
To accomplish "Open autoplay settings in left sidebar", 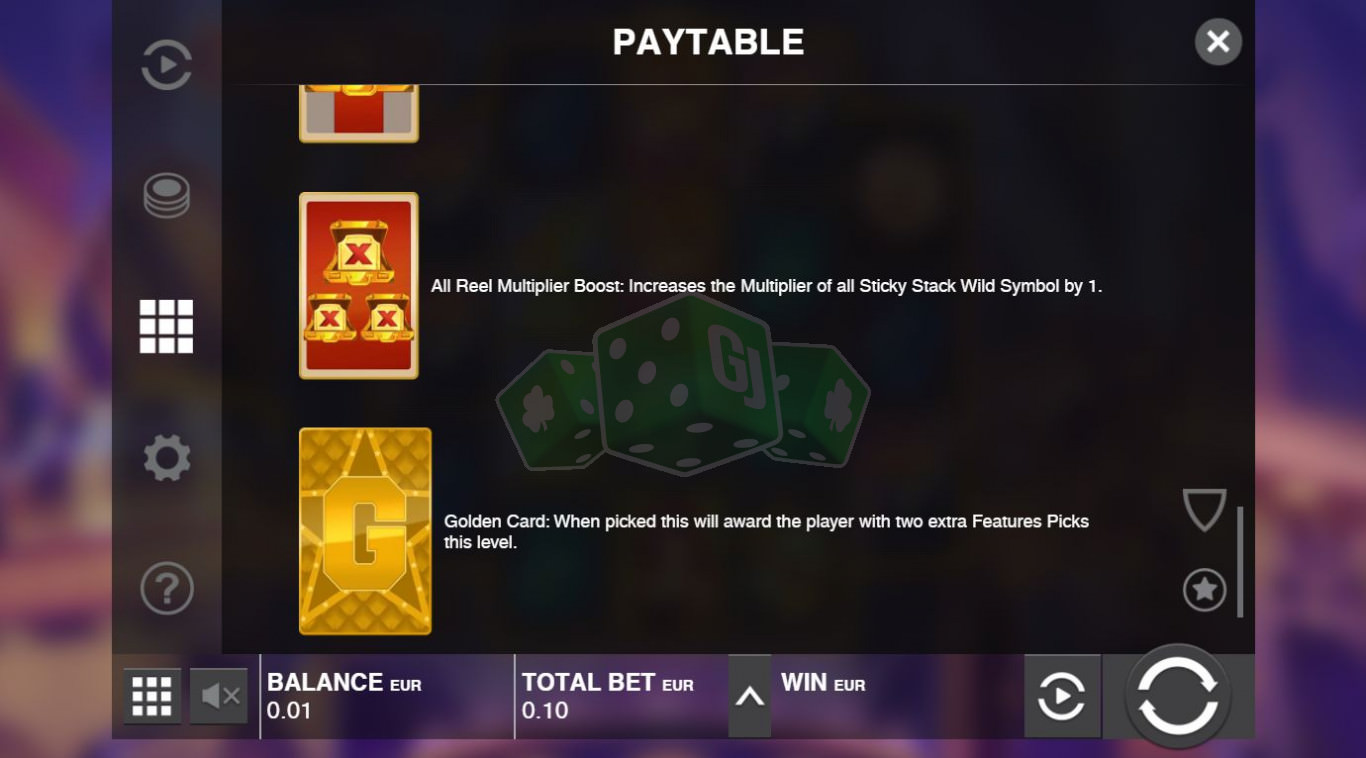I will [x=166, y=65].
